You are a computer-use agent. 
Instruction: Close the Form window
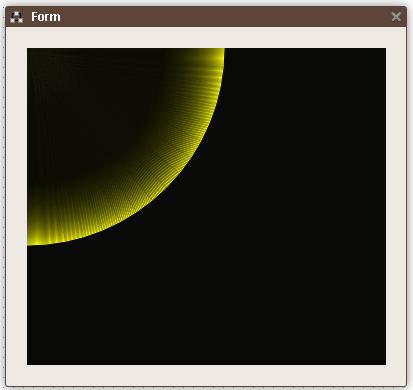point(396,17)
